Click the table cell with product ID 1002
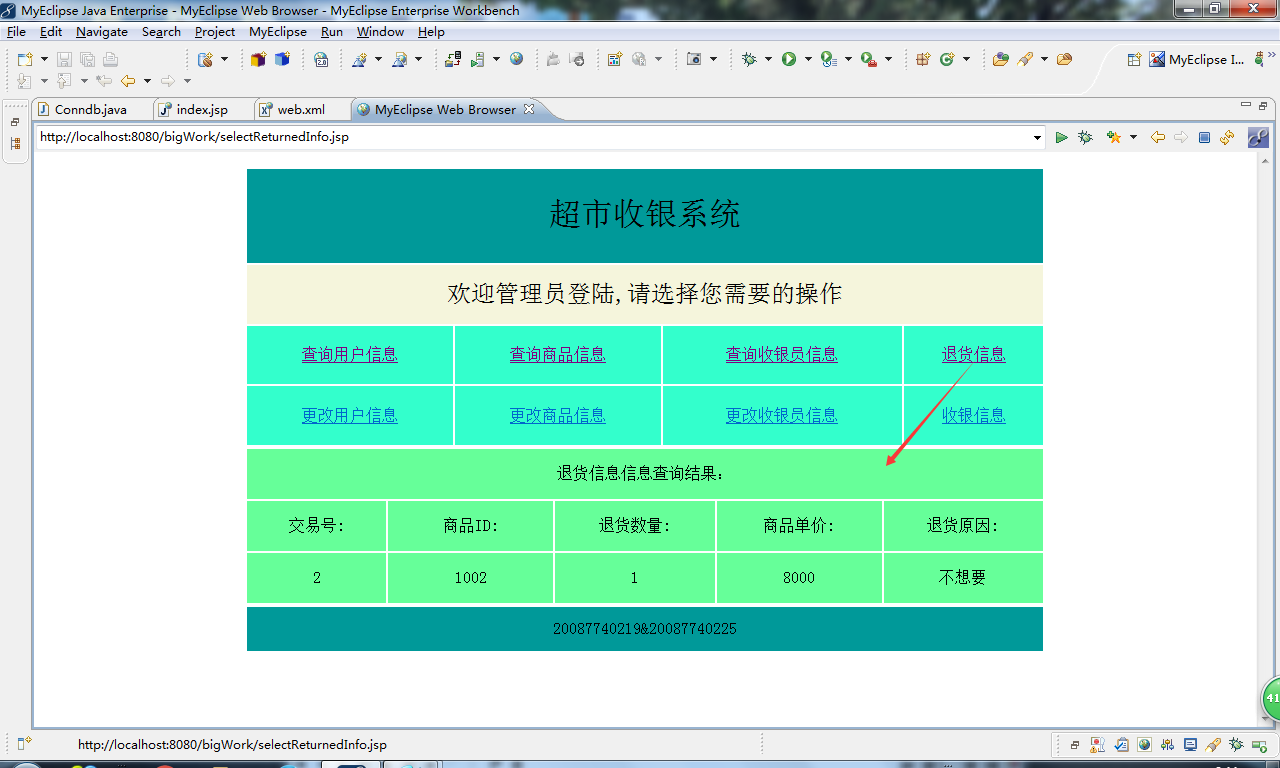The height and width of the screenshot is (768, 1280). click(471, 578)
